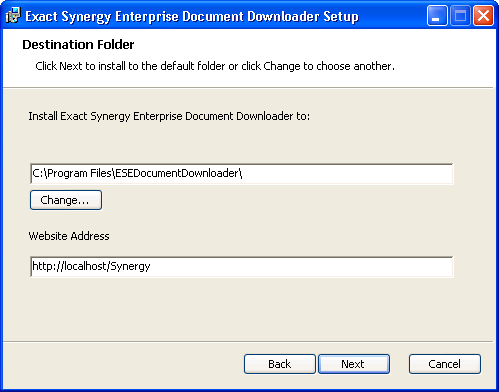Screen dimensions: 499x392
Task: Click the 'Install Exact Synergy Enterprise Document Downloader to:' label
Action: tap(169, 116)
